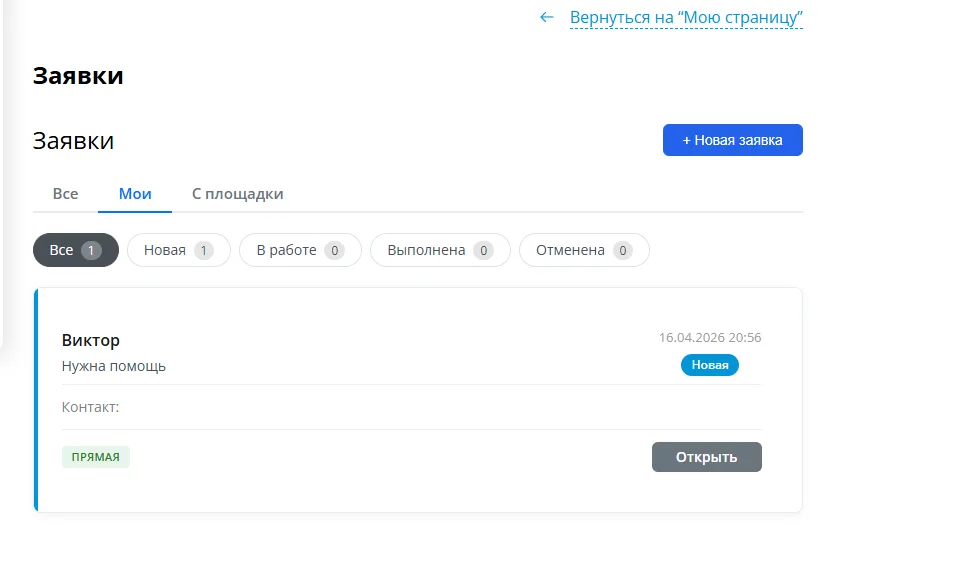Open Виктор's request with "Открыть"
The image size is (959, 574).
click(x=706, y=457)
